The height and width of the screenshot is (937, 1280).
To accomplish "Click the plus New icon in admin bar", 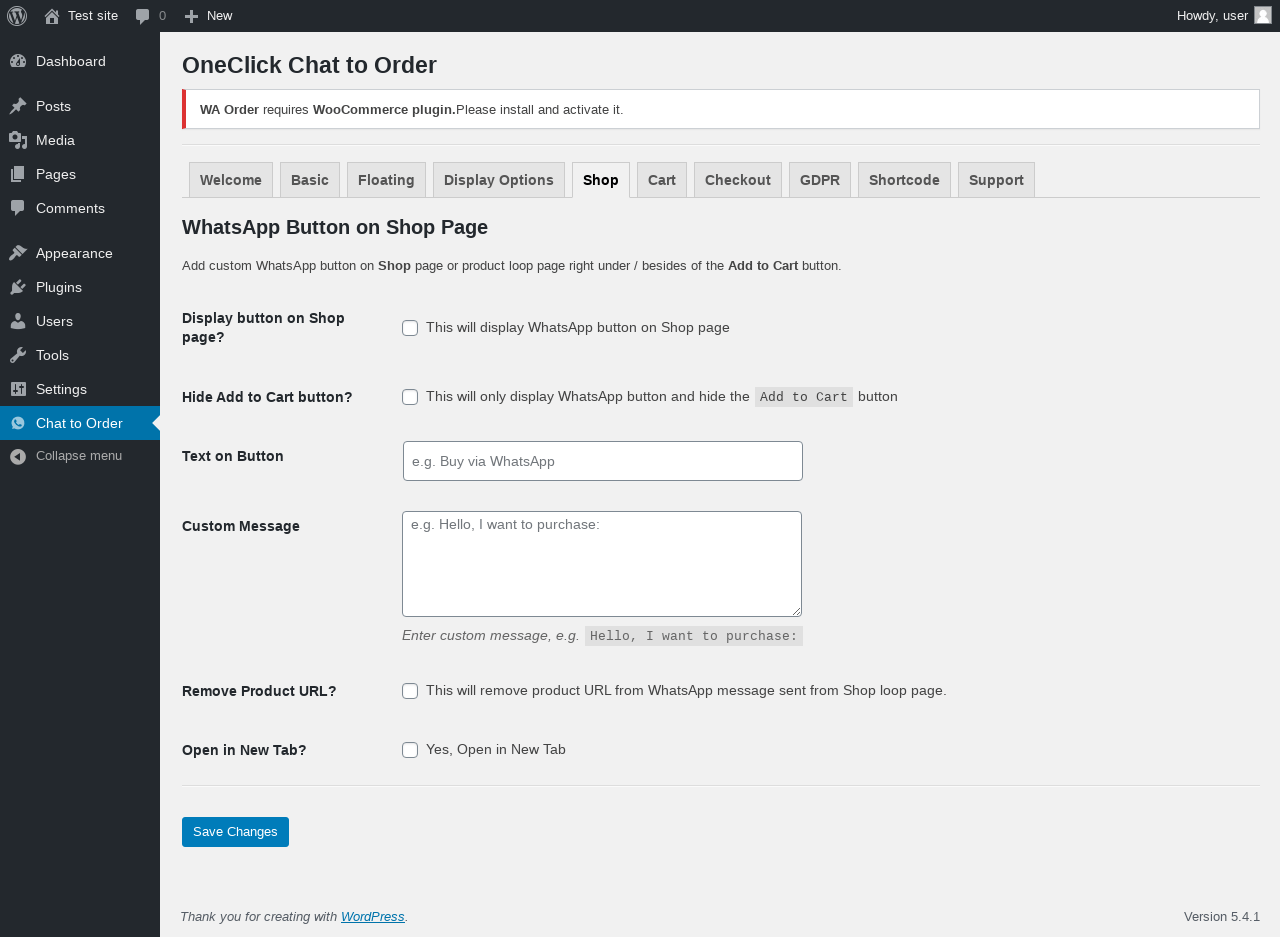I will 192,16.
